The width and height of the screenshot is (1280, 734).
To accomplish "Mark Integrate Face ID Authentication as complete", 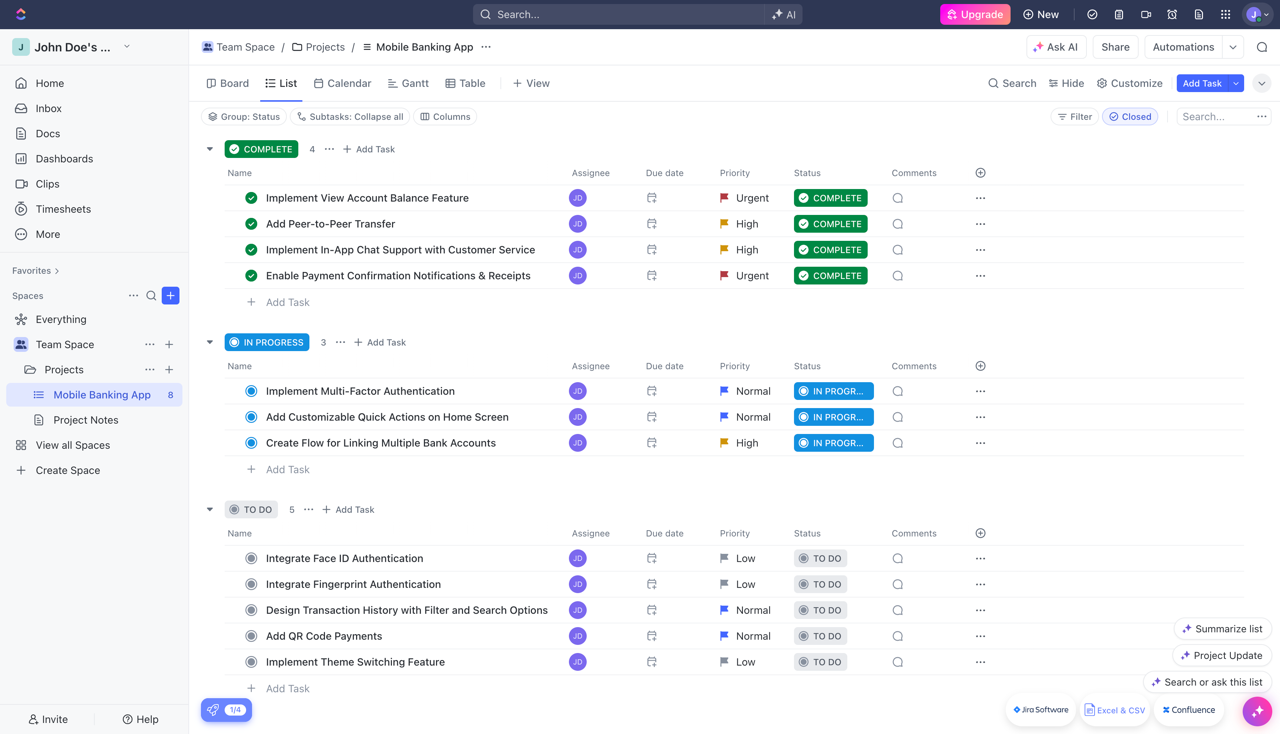I will pyautogui.click(x=251, y=558).
